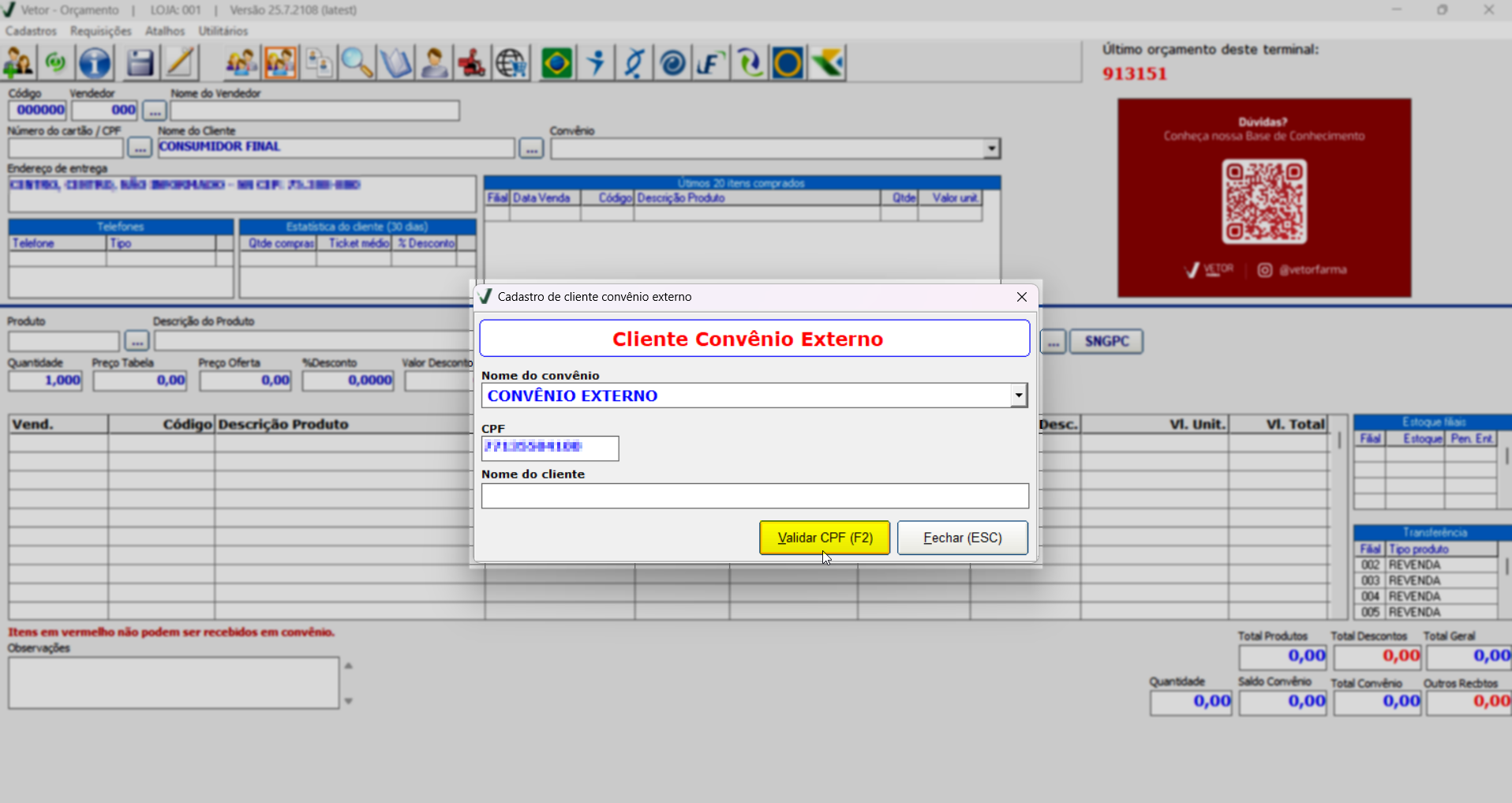The image size is (1512, 803).
Task: Click the red delivery scooter icon
Action: (472, 63)
